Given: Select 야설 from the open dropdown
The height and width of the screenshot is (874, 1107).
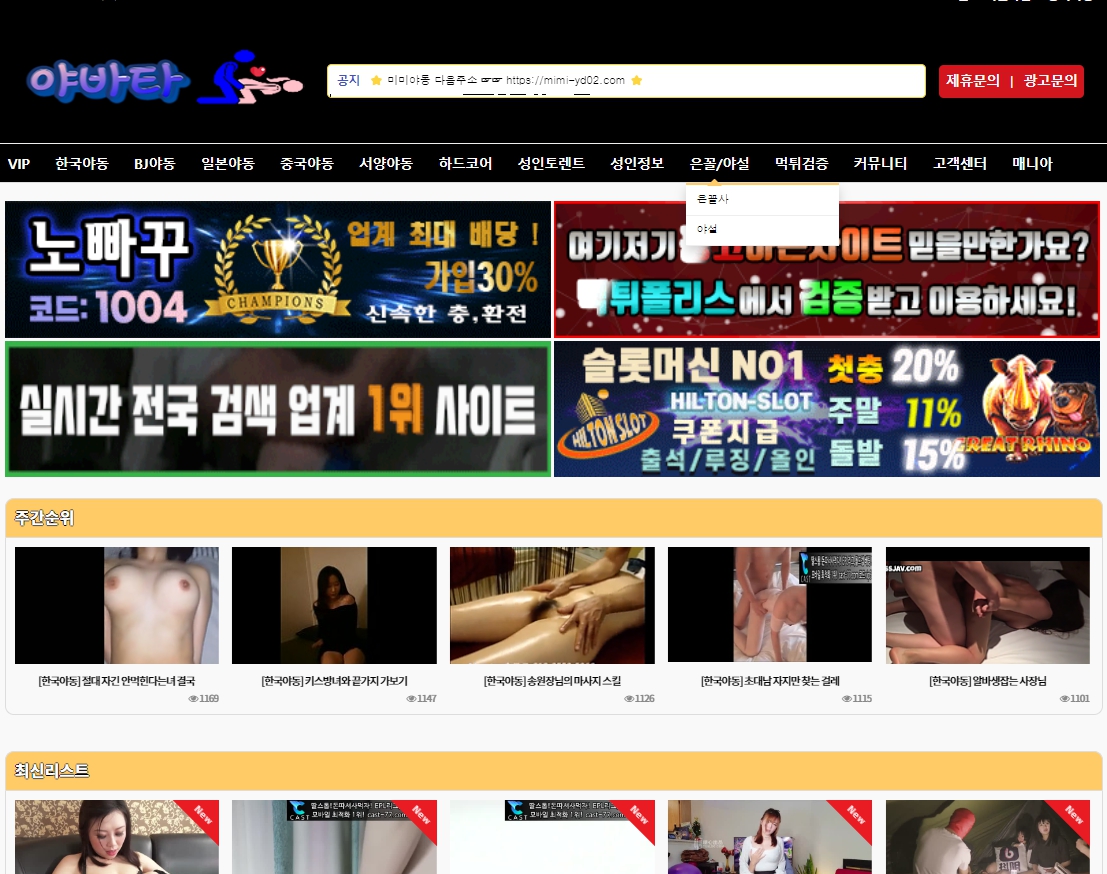Looking at the screenshot, I should pos(708,229).
